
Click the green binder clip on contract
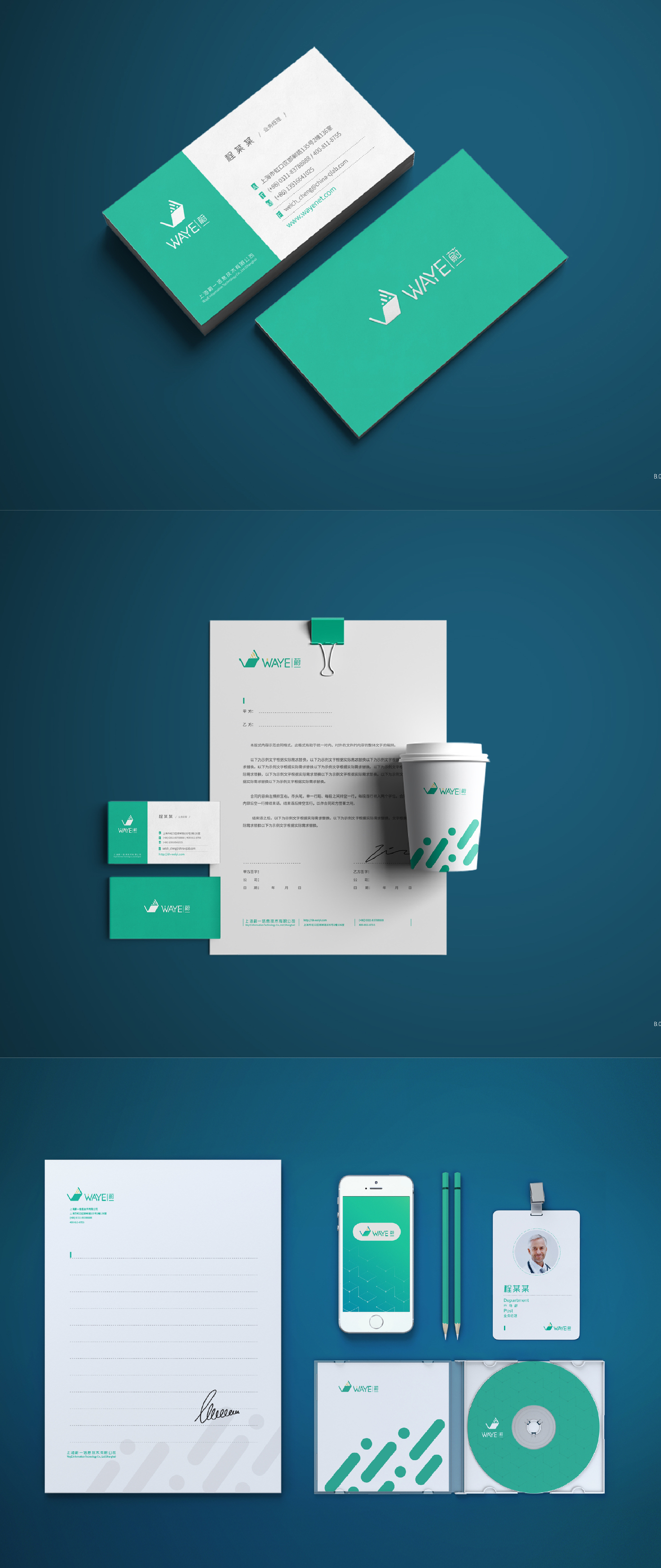pos(328,646)
